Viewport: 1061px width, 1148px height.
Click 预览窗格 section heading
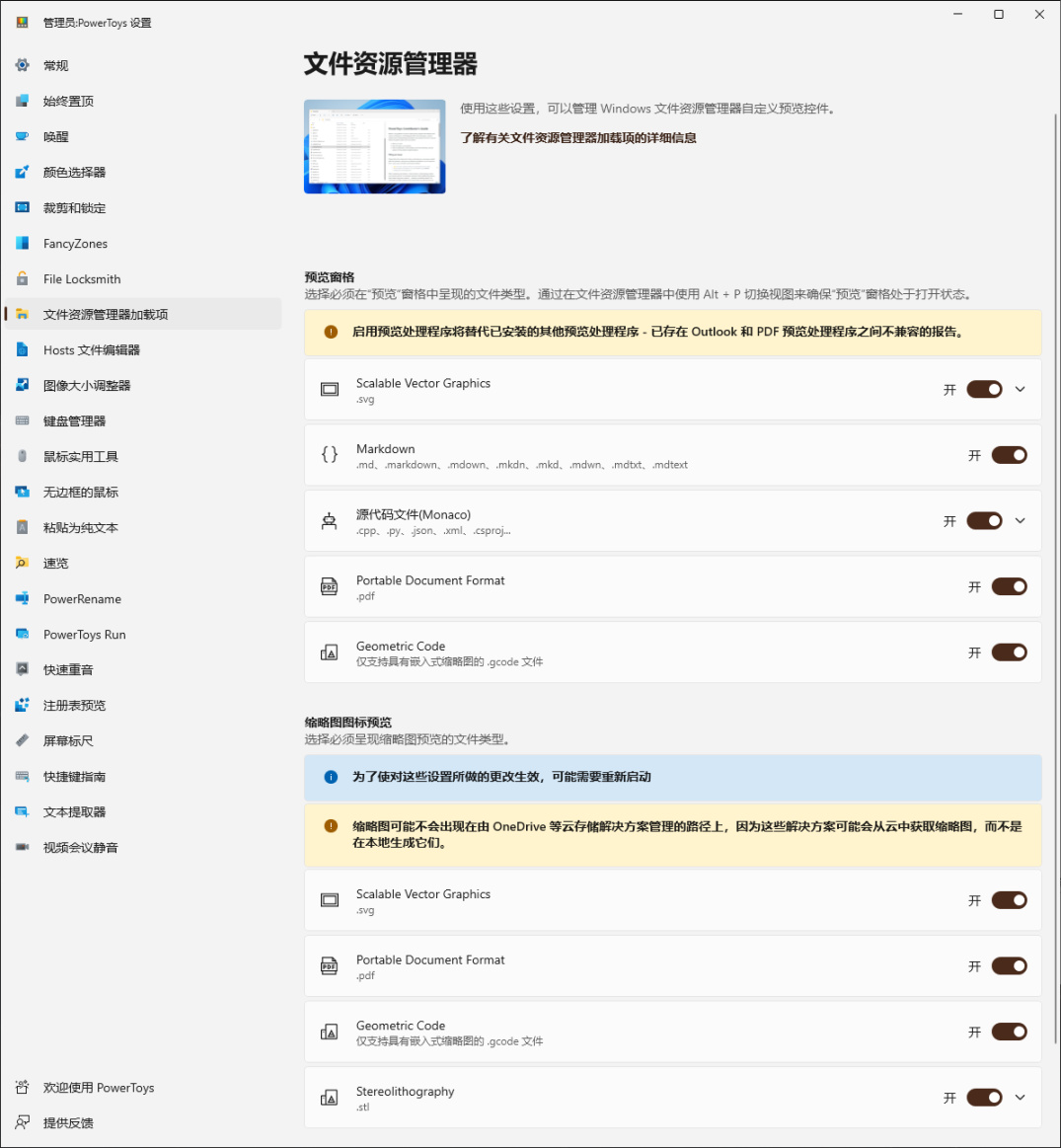tap(330, 276)
